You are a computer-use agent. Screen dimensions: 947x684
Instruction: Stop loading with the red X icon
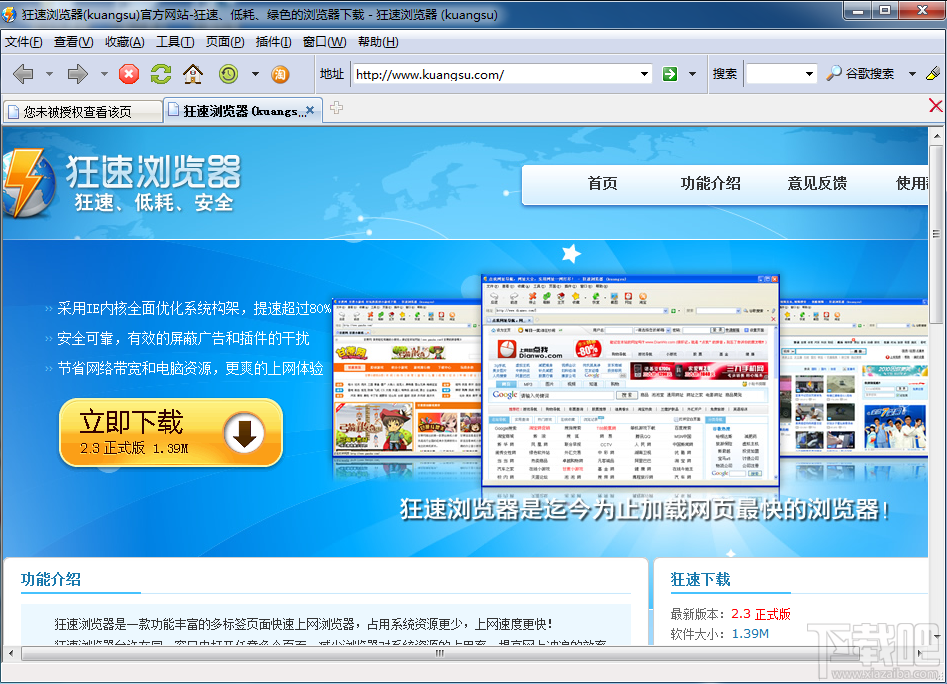[x=129, y=74]
